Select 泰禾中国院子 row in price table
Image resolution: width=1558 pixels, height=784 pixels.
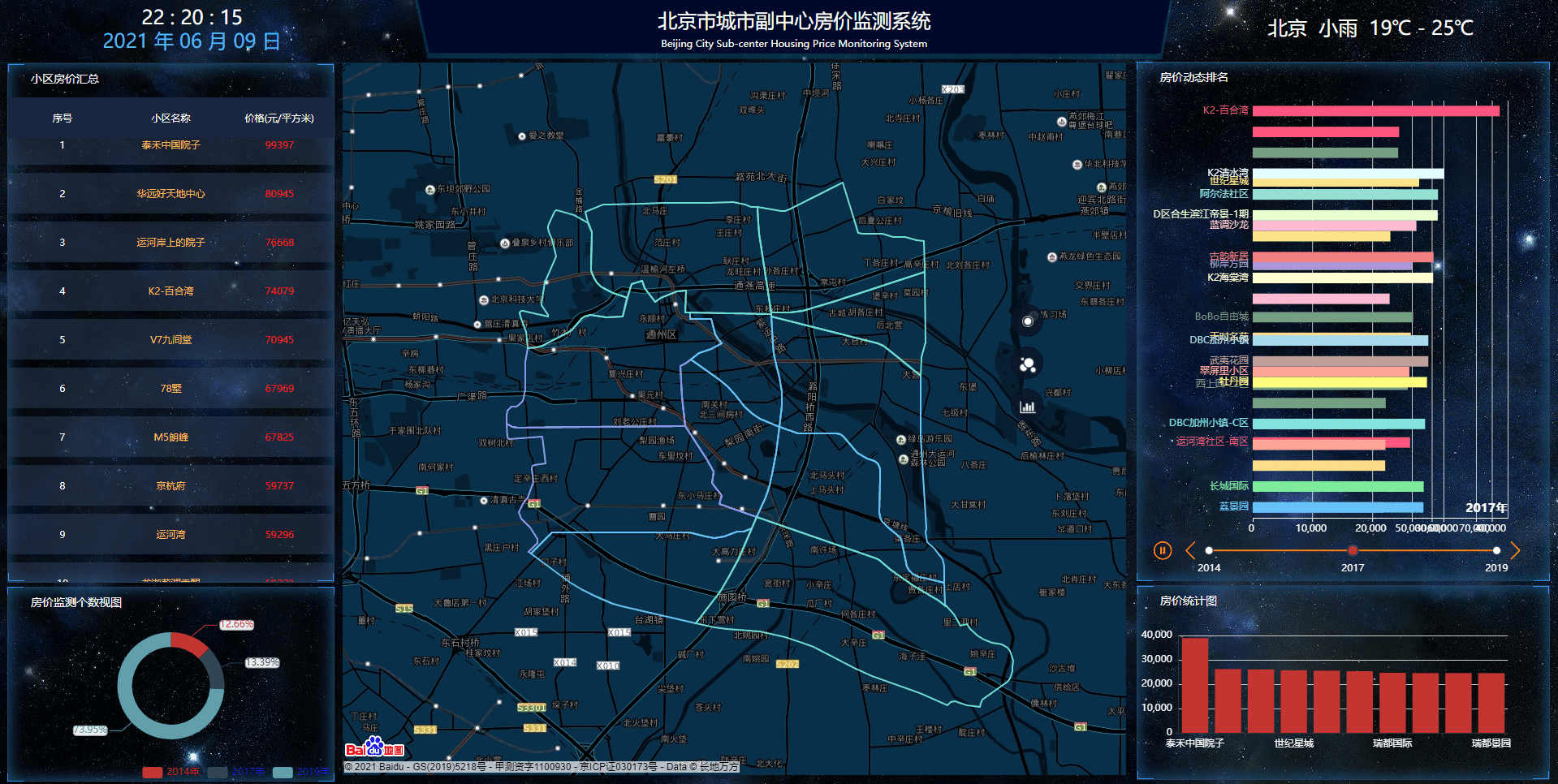(170, 145)
